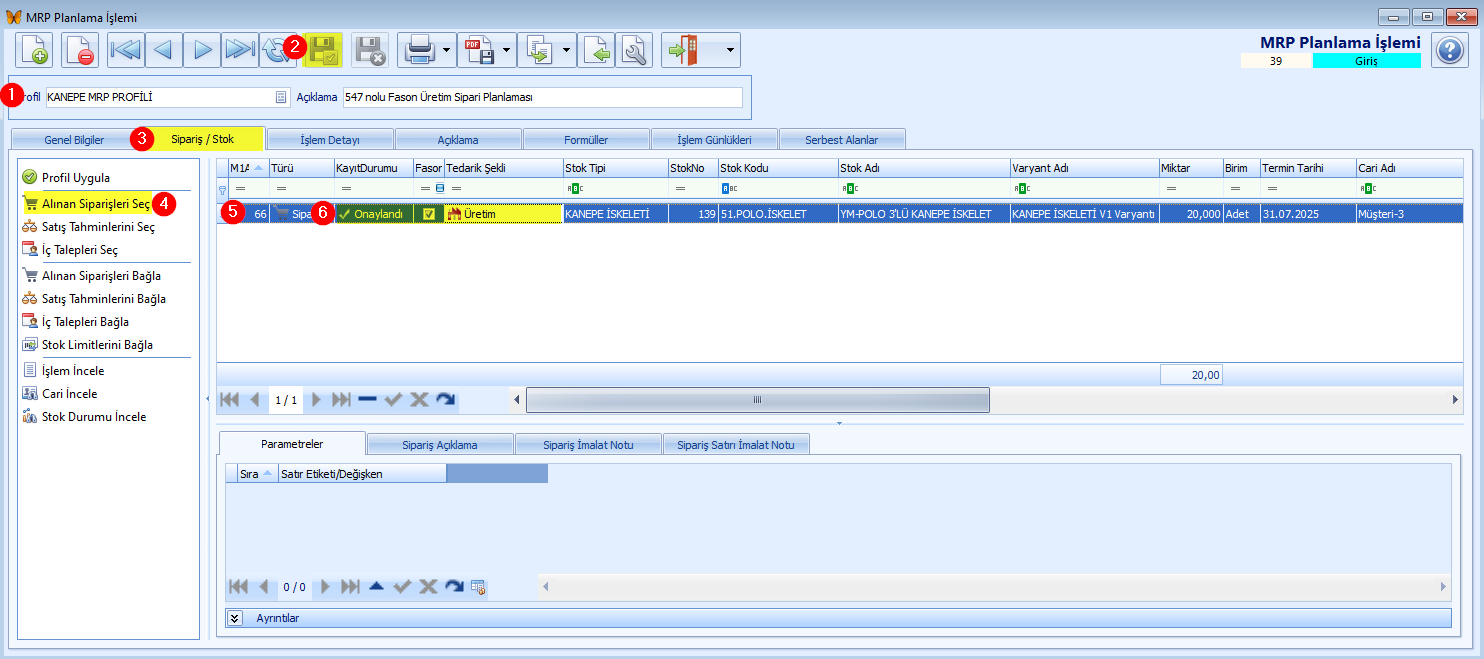Create a new record with the add-document icon

(34, 49)
